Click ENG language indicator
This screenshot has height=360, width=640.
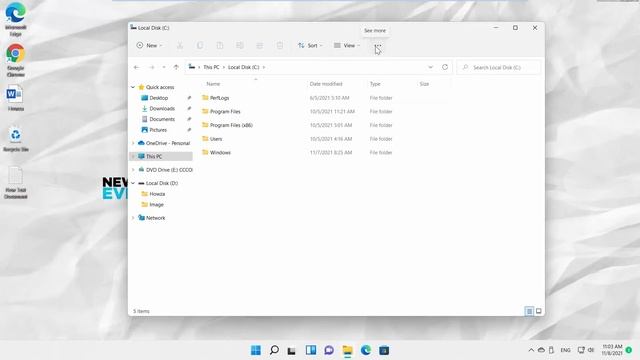click(565, 350)
